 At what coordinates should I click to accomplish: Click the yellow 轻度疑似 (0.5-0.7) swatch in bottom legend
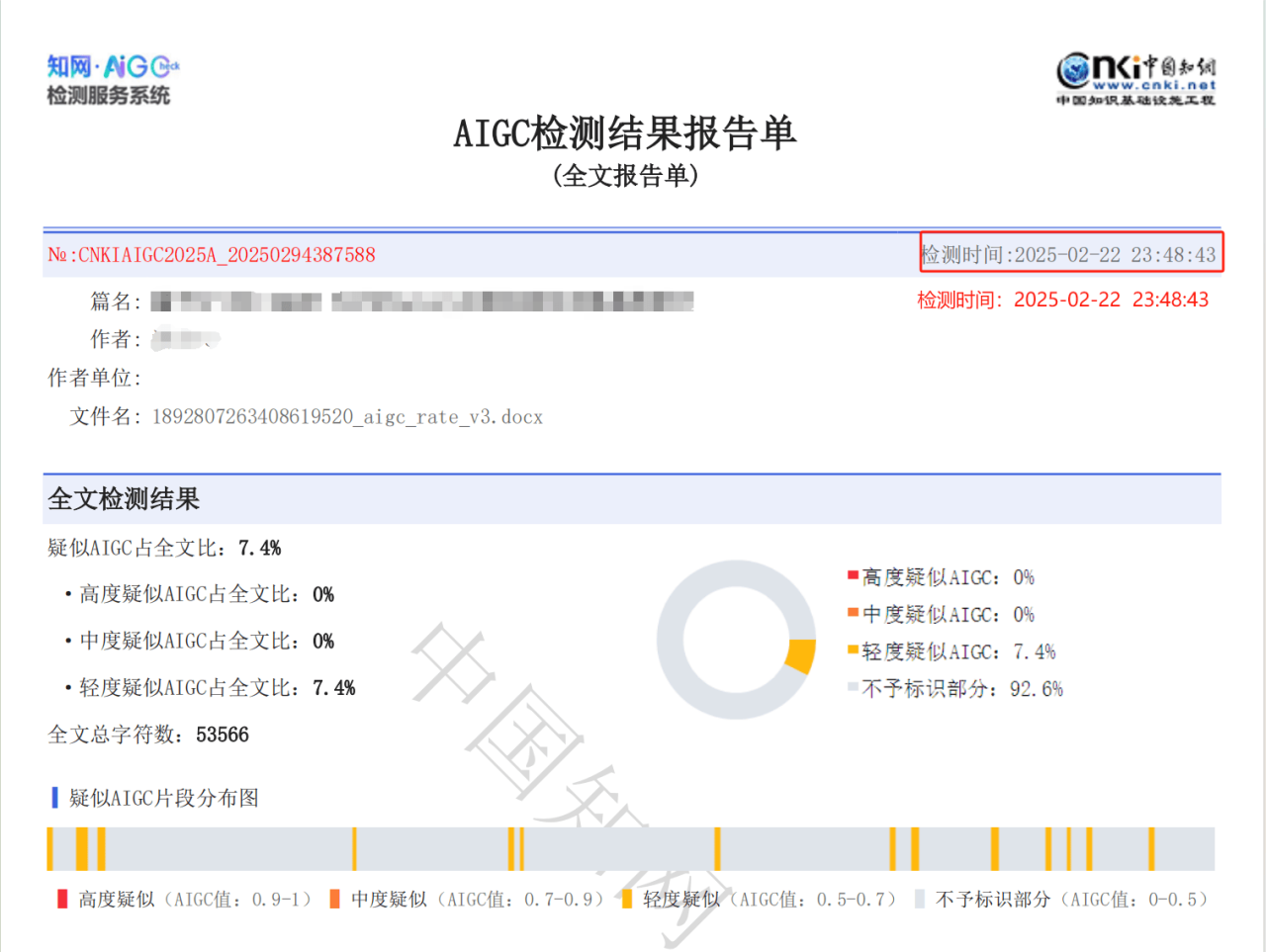coord(626,899)
